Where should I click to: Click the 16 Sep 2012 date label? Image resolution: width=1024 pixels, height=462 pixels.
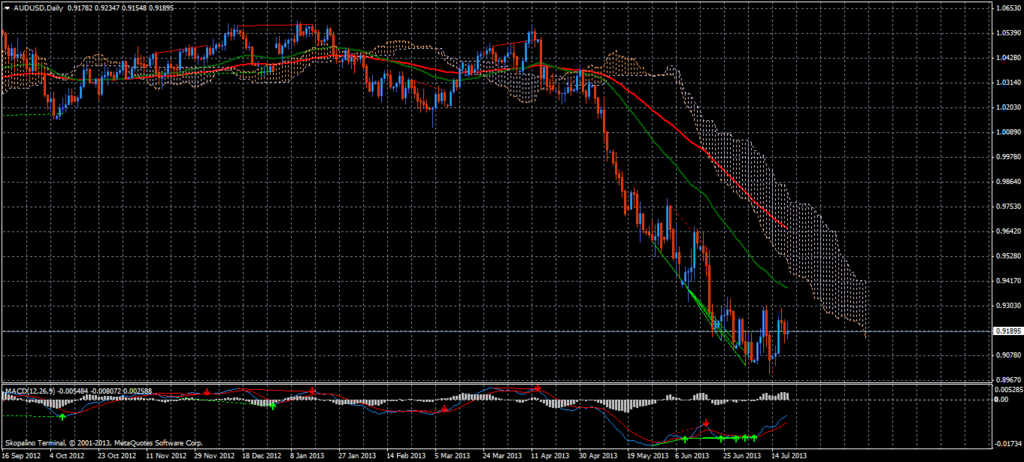pos(21,454)
